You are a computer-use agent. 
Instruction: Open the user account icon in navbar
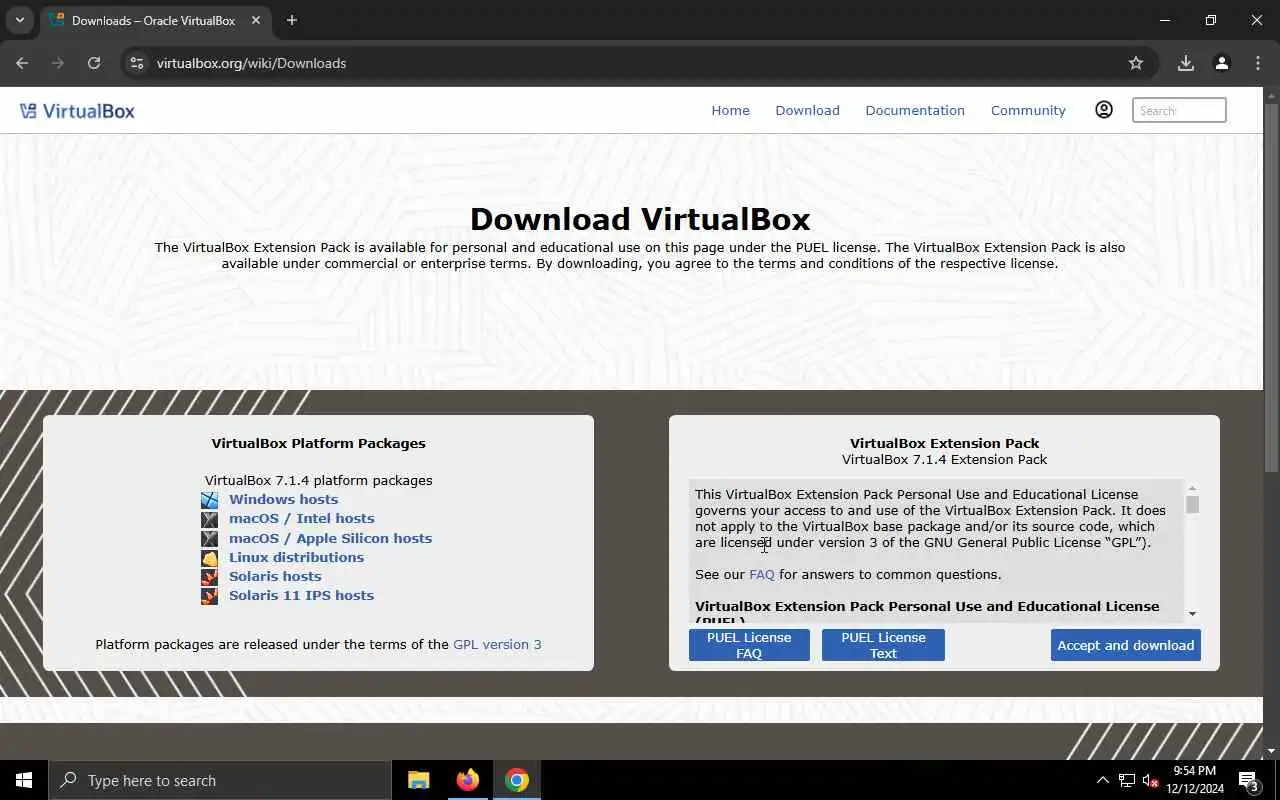coord(1104,110)
